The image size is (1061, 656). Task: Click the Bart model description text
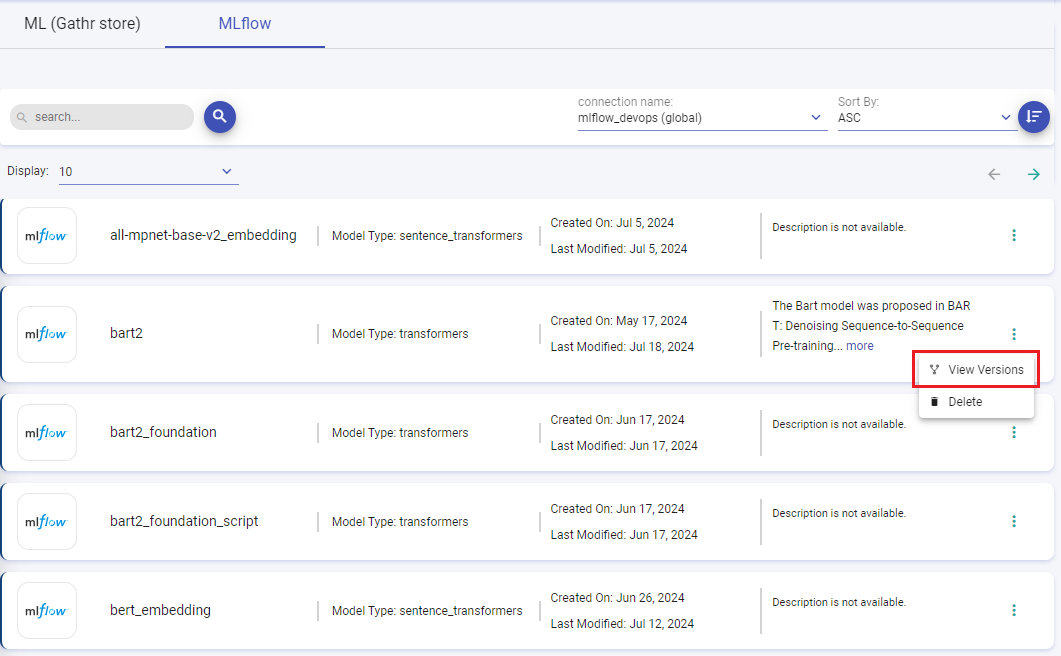click(x=872, y=326)
